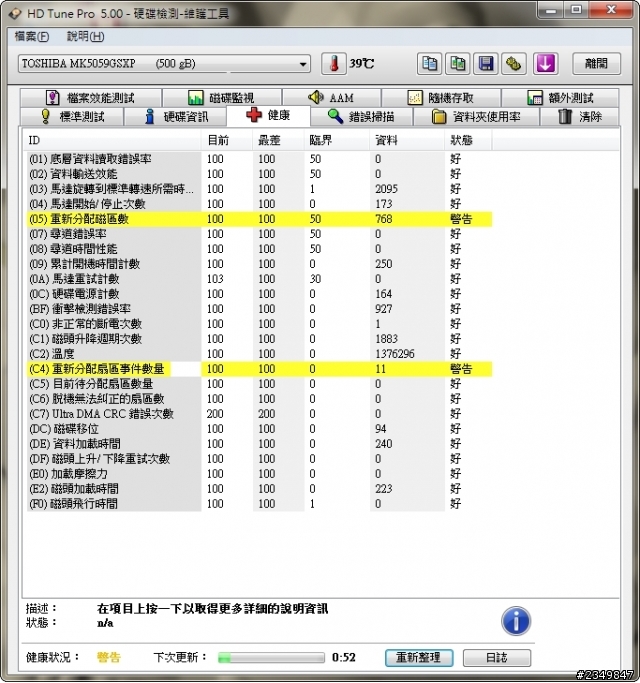
Task: Select row (C5) 目前待分配扇區數量
Action: (x=260, y=384)
